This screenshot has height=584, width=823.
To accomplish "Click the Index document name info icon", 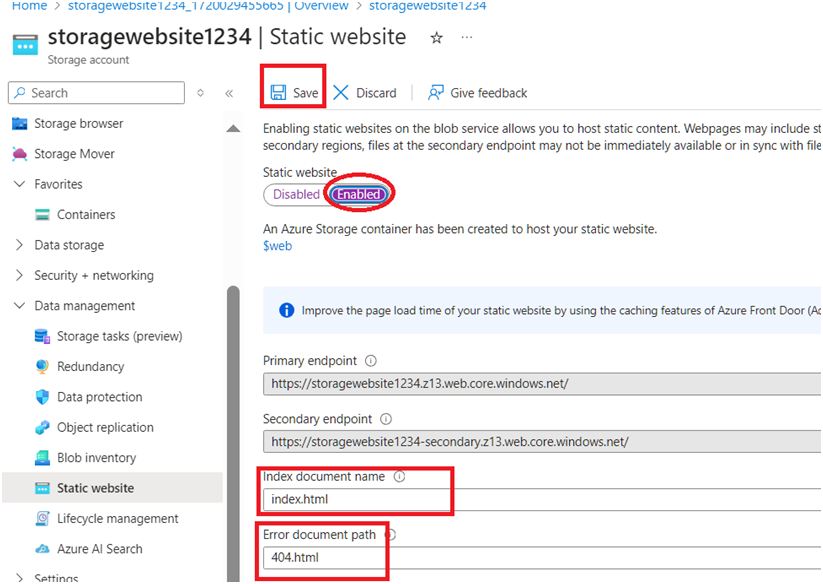I will click(399, 476).
